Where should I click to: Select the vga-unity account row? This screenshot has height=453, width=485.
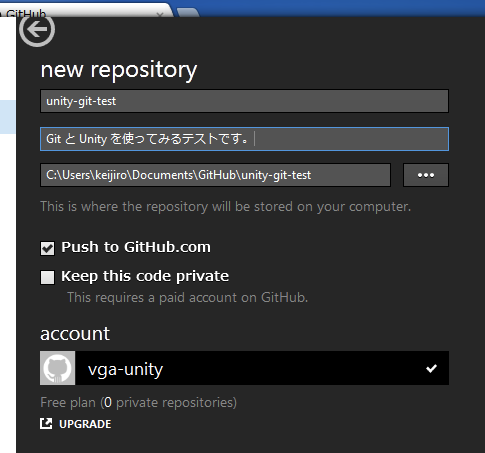point(244,368)
